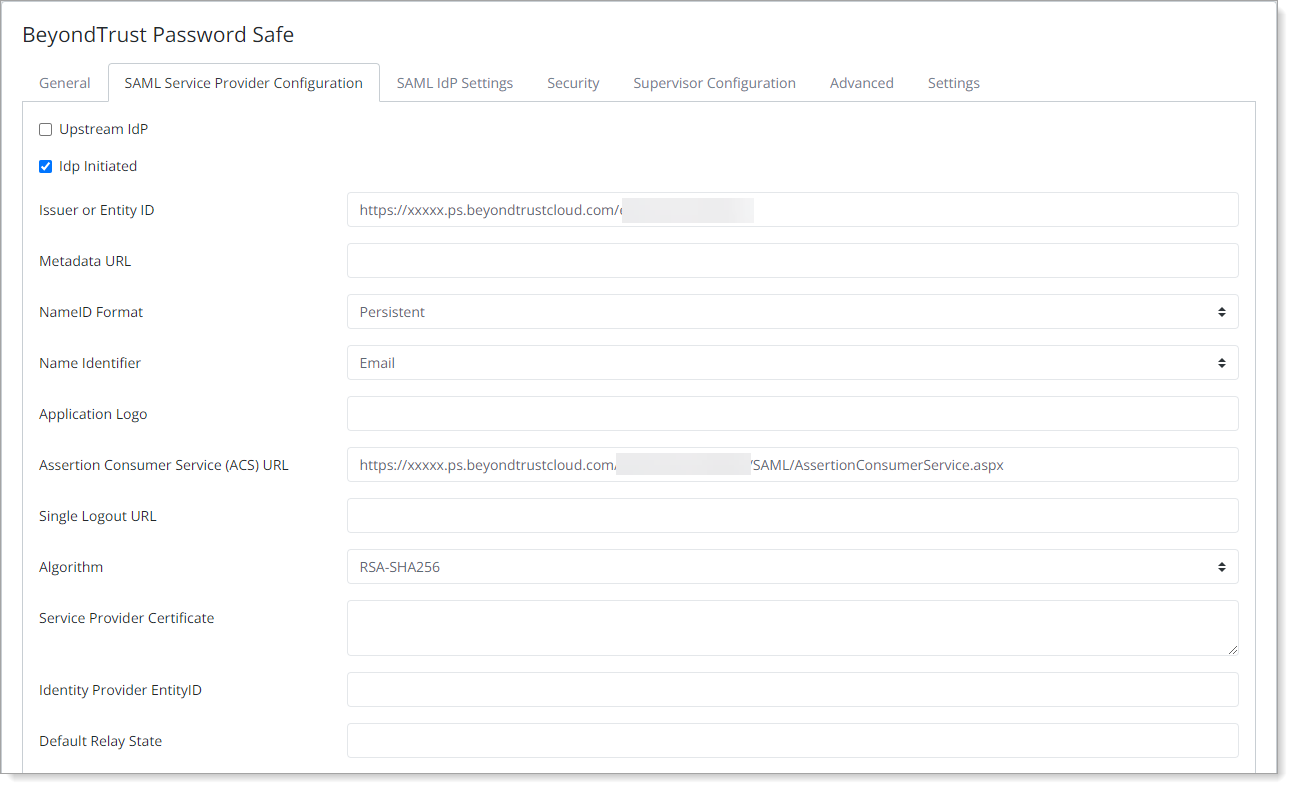Click into the Application Logo field
This screenshot has width=1293, height=789.
[x=792, y=414]
